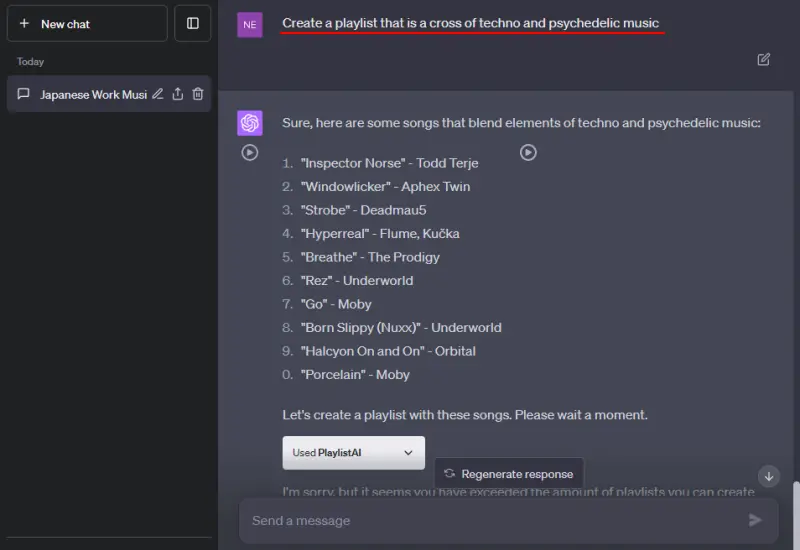Click Regenerate response

(509, 474)
